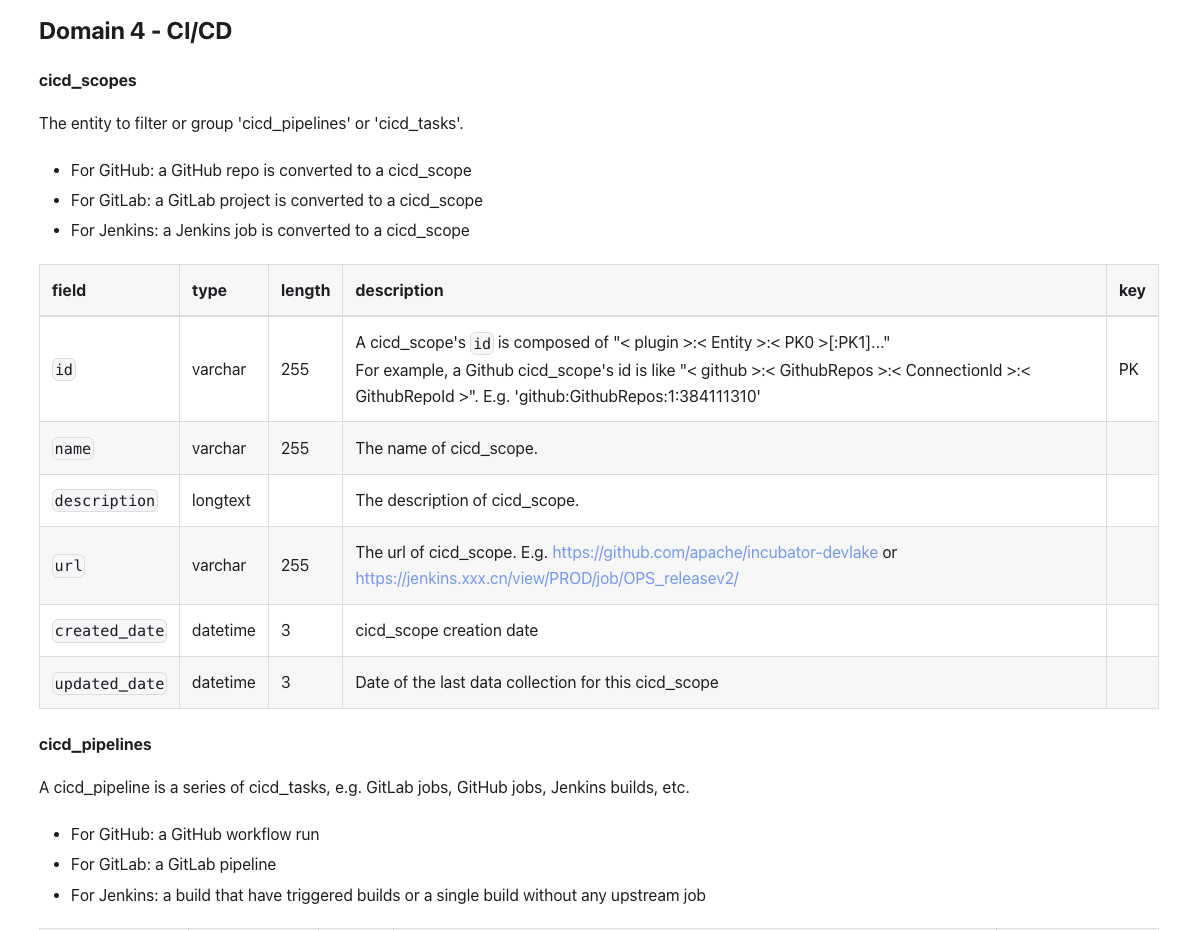Click the 'id' field code cell
Screen dimensions: 1186x930
[64, 369]
